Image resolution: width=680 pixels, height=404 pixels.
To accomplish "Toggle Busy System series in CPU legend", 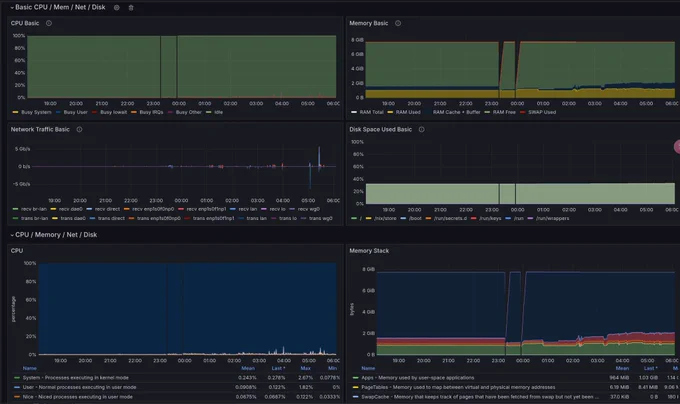I will (x=33, y=112).
